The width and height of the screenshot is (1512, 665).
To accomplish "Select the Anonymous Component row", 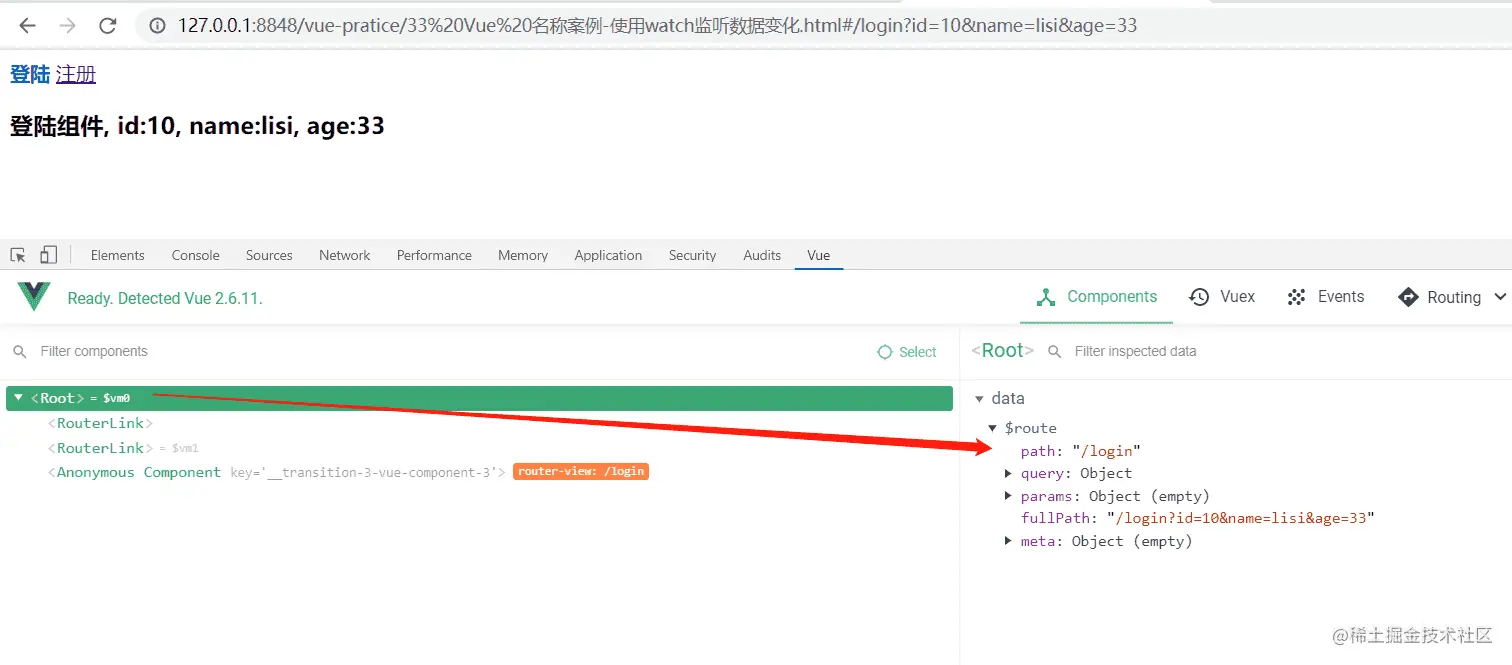I will (x=276, y=472).
